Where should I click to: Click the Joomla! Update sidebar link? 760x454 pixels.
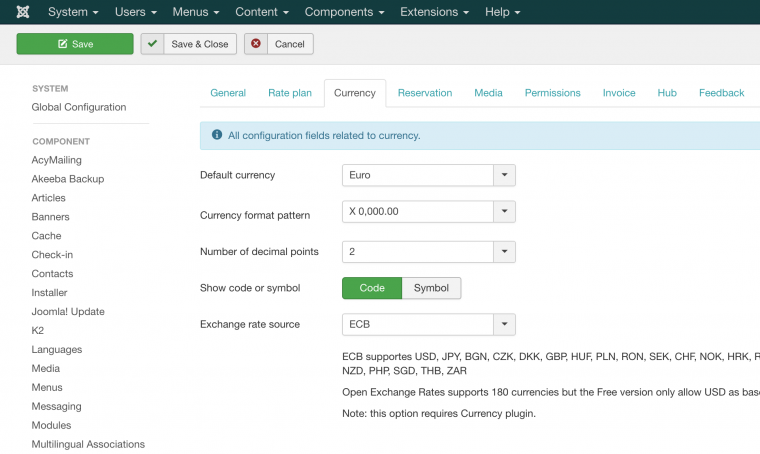pos(68,312)
